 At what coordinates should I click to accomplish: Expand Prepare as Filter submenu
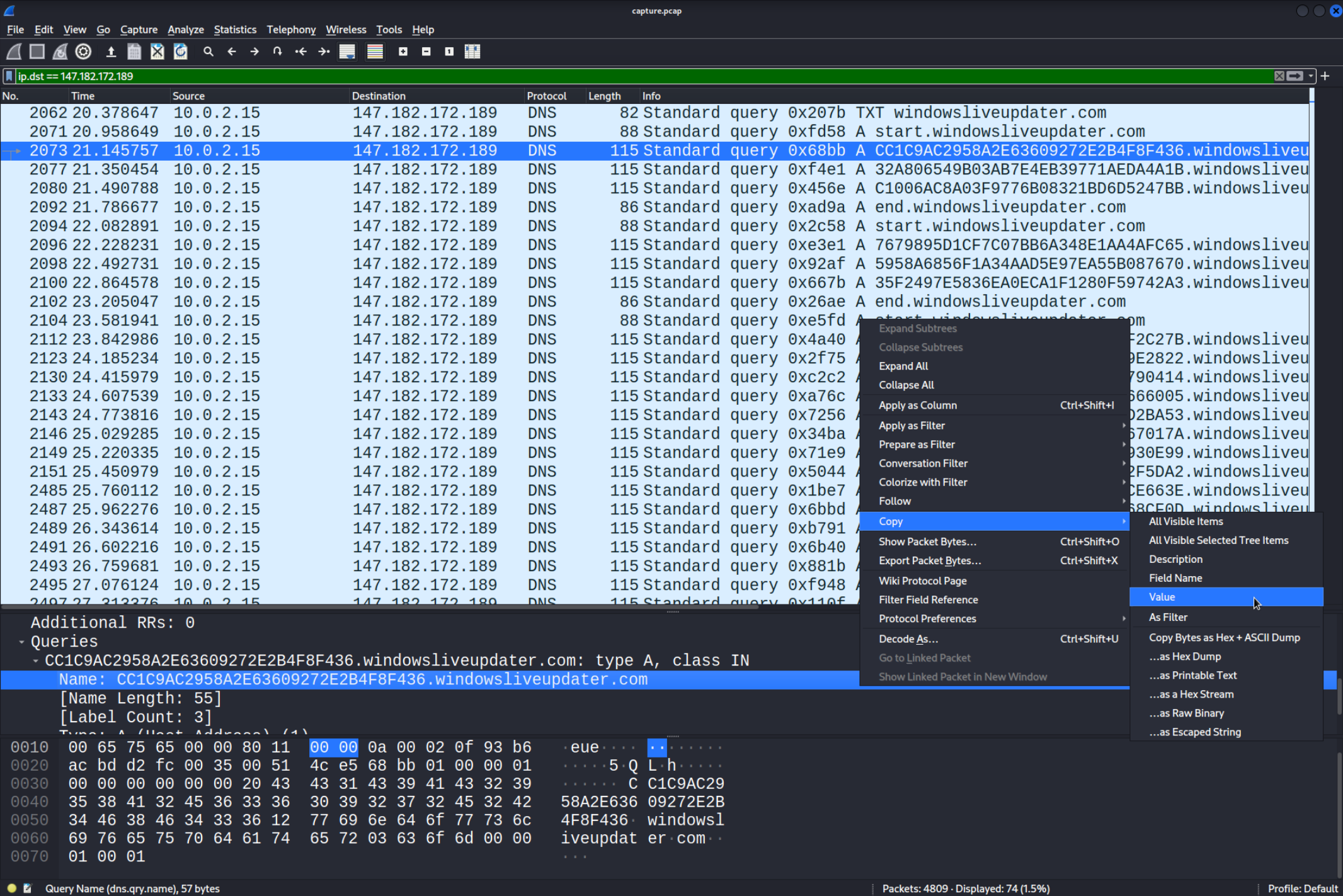coord(995,445)
